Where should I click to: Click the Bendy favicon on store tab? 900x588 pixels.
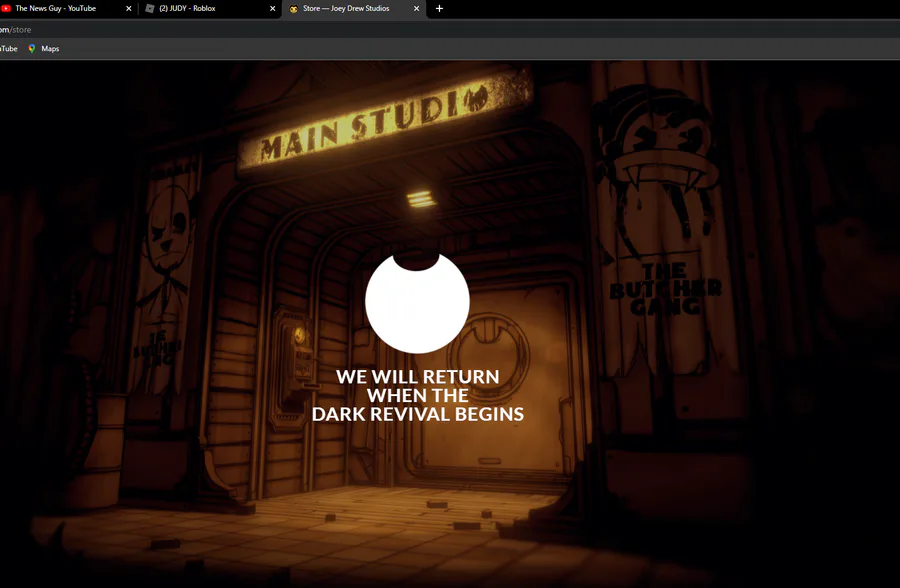point(293,9)
